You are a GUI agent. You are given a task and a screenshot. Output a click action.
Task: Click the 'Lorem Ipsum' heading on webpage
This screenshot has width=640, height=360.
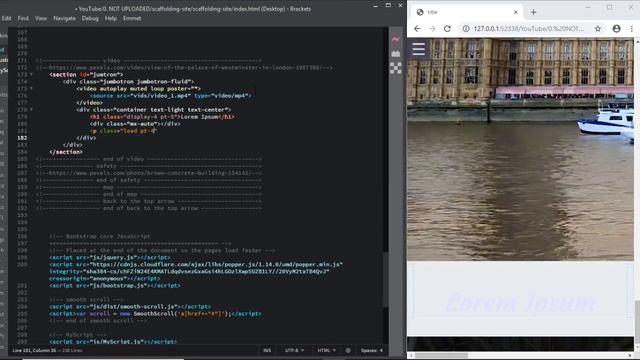pos(520,302)
